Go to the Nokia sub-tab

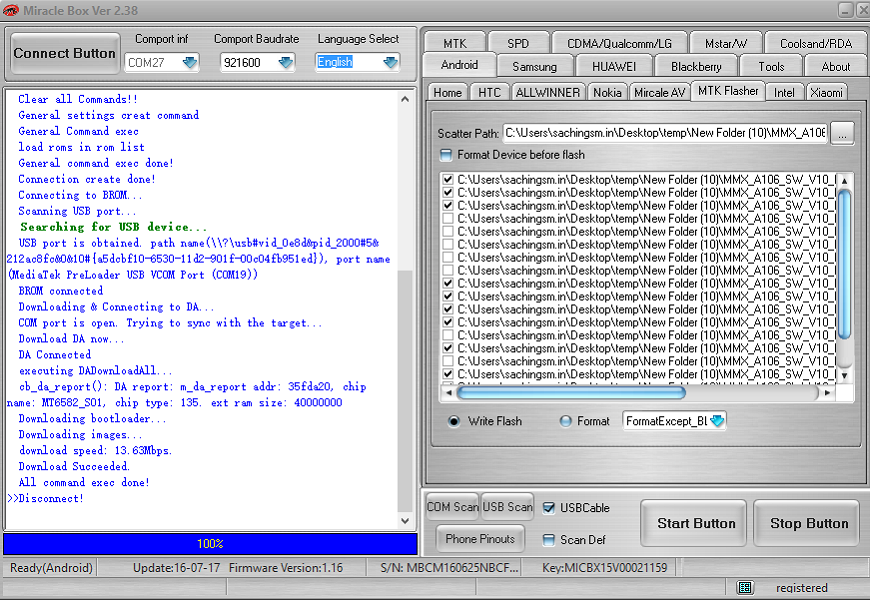pyautogui.click(x=607, y=93)
